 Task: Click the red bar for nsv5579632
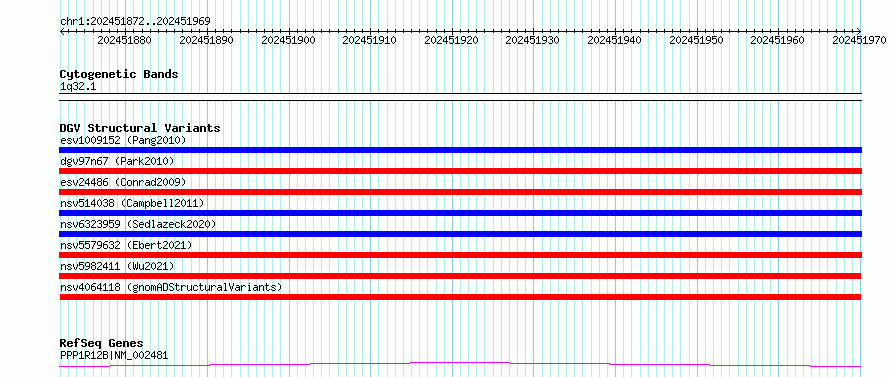click(460, 255)
